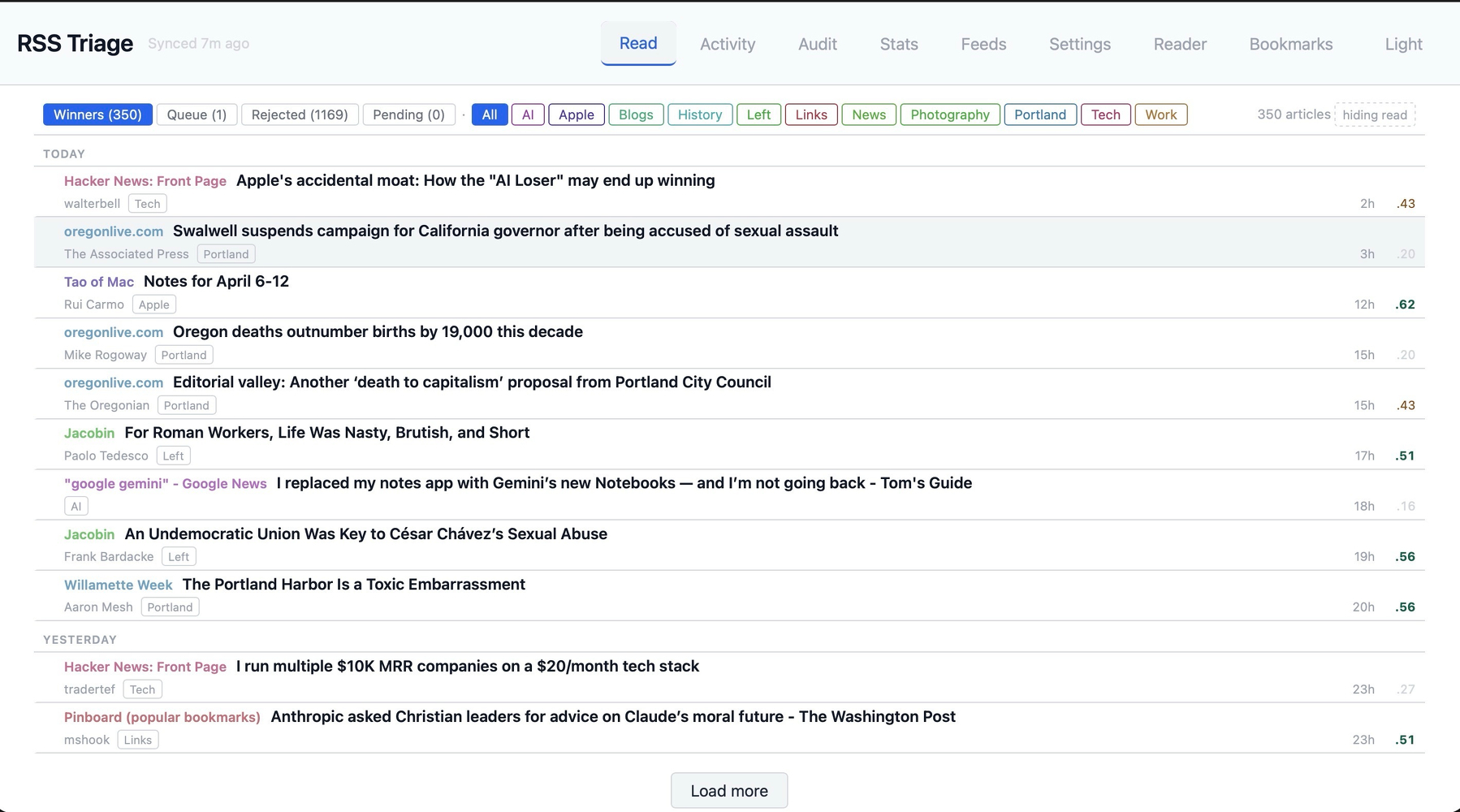This screenshot has width=1460, height=812.
Task: Click the Willamette Week source name
Action: pos(118,585)
